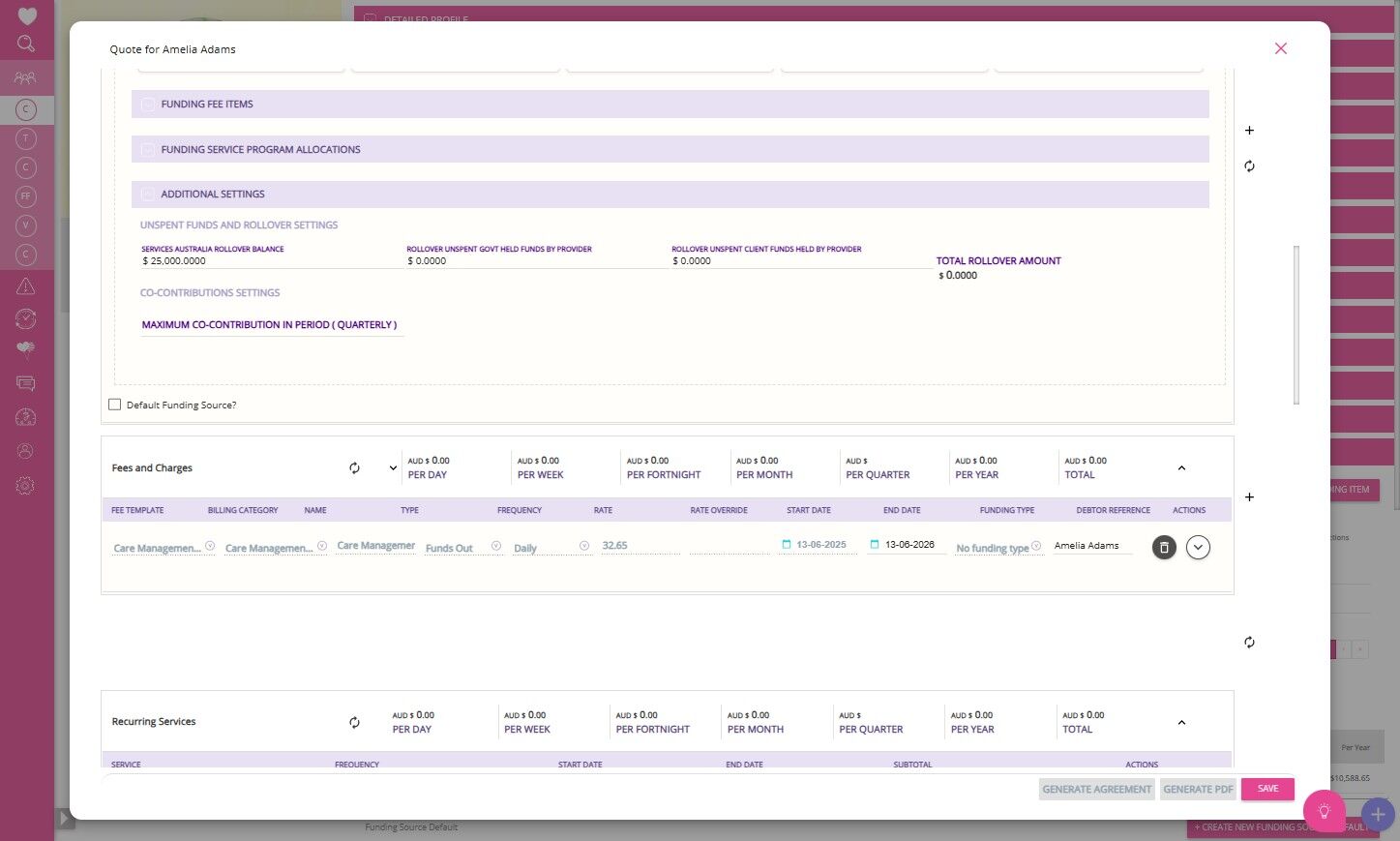This screenshot has width=1400, height=841.
Task: Open the people group icon in sidebar
Action: click(x=26, y=77)
